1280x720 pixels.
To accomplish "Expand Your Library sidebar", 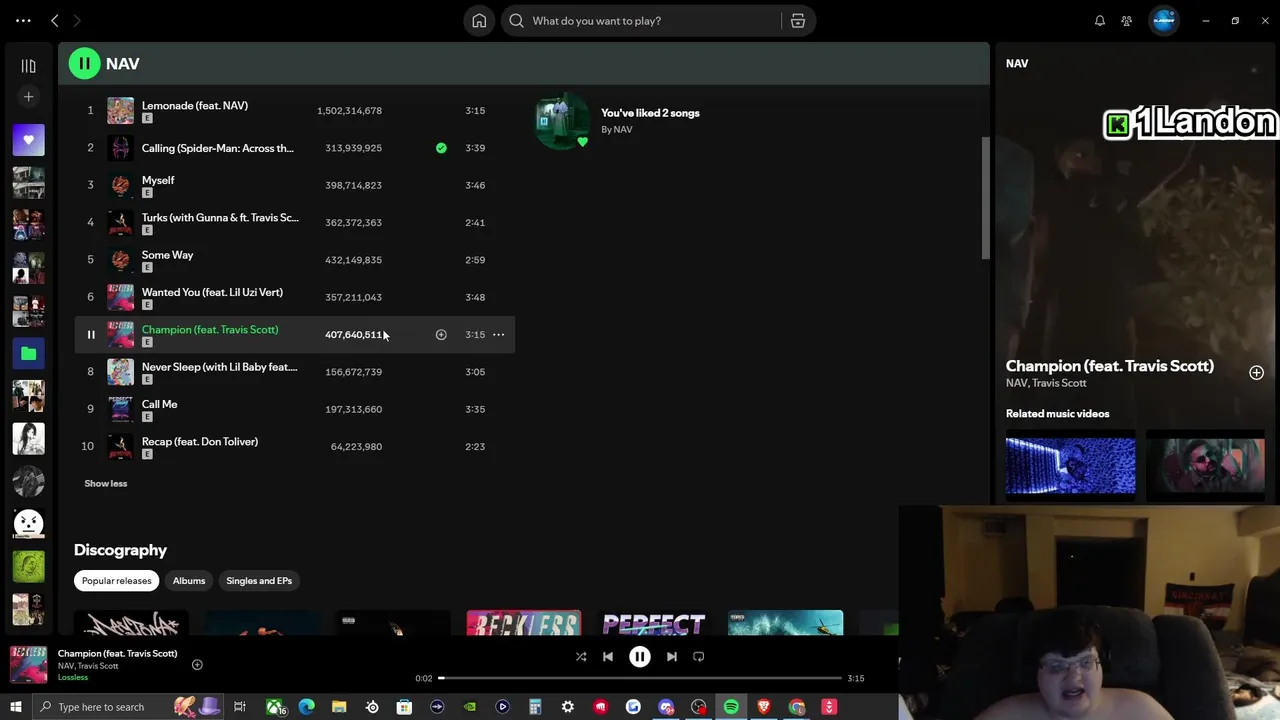I will pyautogui.click(x=28, y=66).
